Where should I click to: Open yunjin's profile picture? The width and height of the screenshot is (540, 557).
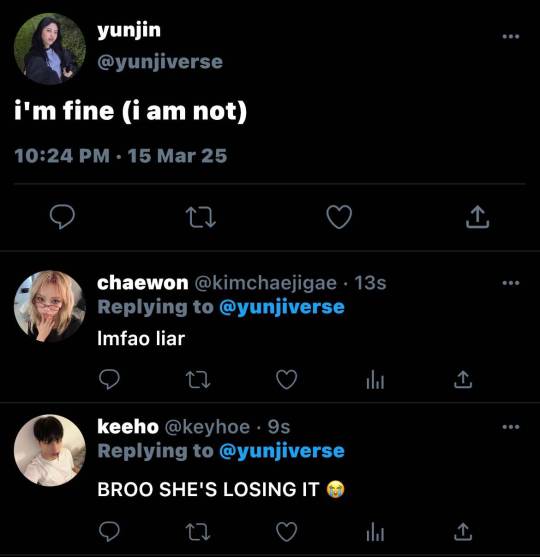click(50, 49)
